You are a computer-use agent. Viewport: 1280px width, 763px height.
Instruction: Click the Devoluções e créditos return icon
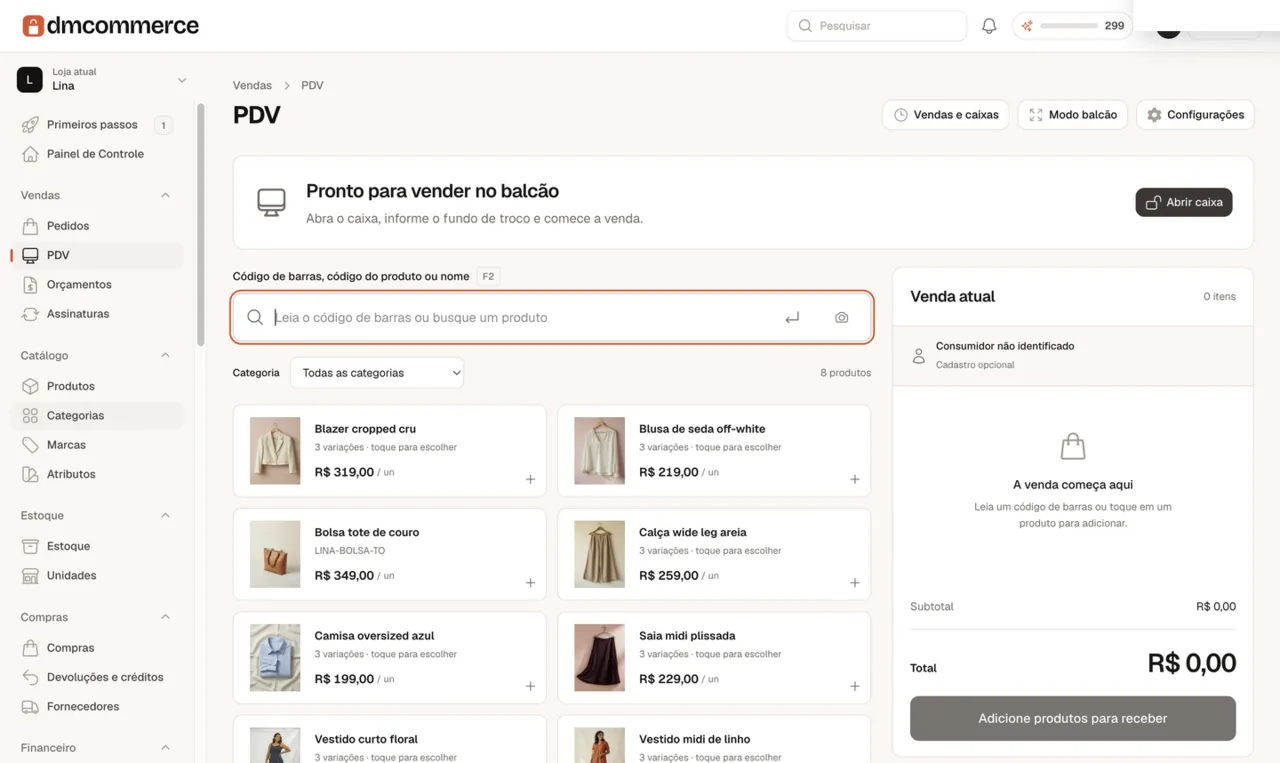[x=30, y=677]
